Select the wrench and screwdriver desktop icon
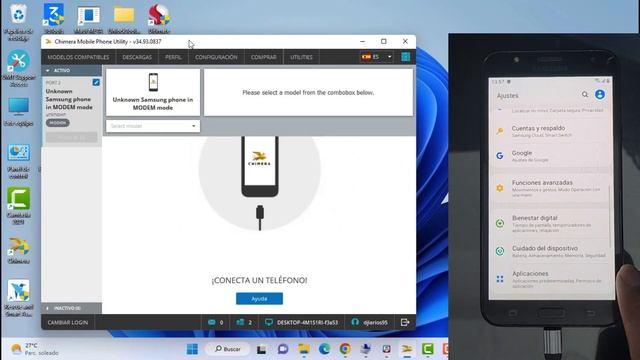 [18, 69]
